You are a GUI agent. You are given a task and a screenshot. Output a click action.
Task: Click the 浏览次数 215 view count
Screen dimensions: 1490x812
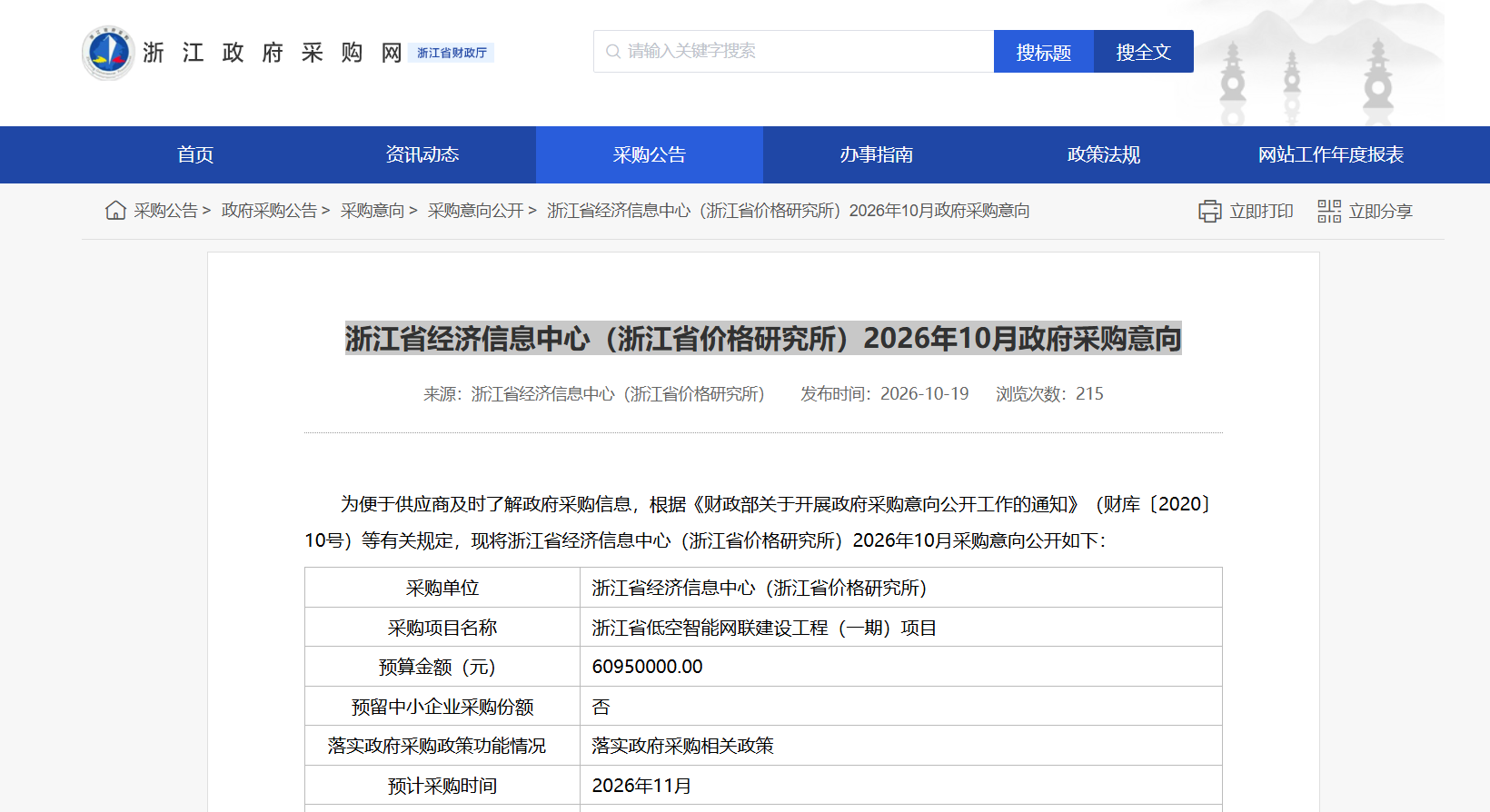(1049, 394)
